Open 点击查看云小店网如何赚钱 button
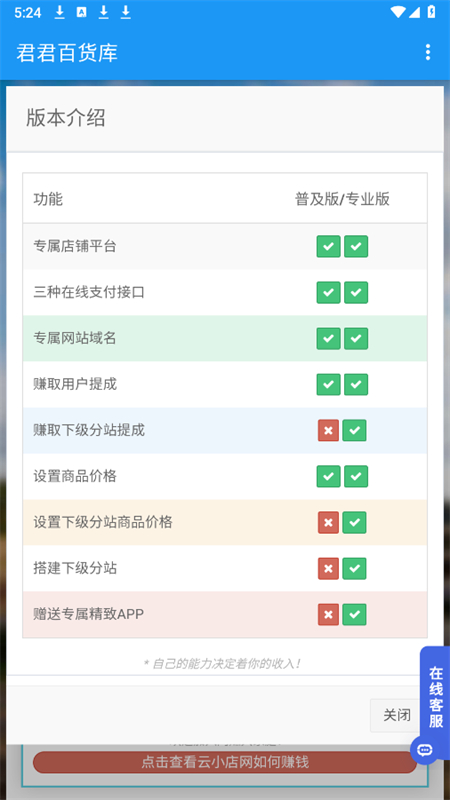Screen dimensions: 450x800 (225, 762)
